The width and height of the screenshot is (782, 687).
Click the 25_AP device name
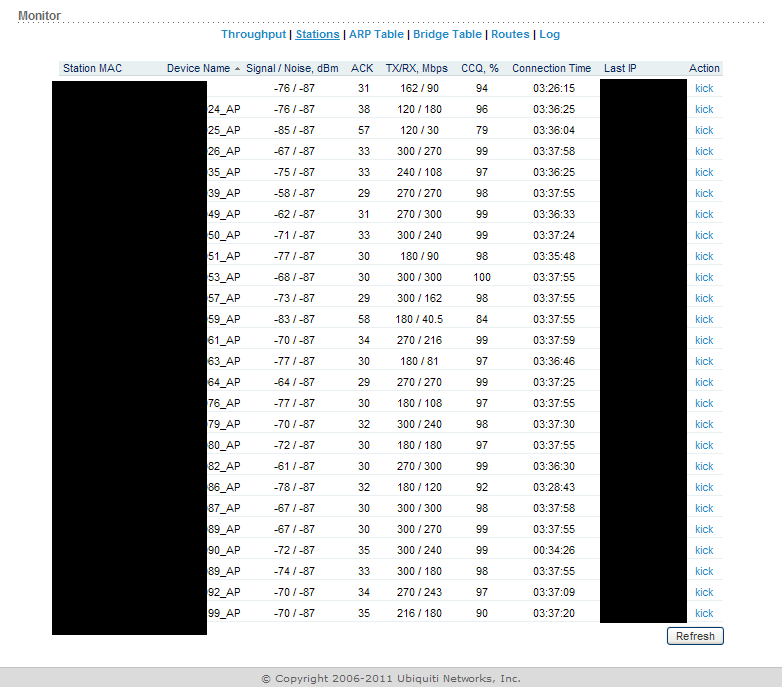click(224, 130)
